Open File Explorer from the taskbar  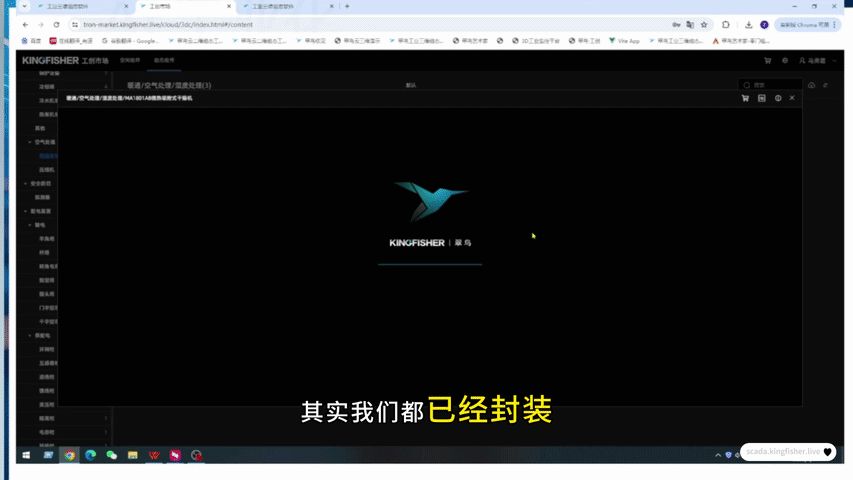tap(133, 455)
